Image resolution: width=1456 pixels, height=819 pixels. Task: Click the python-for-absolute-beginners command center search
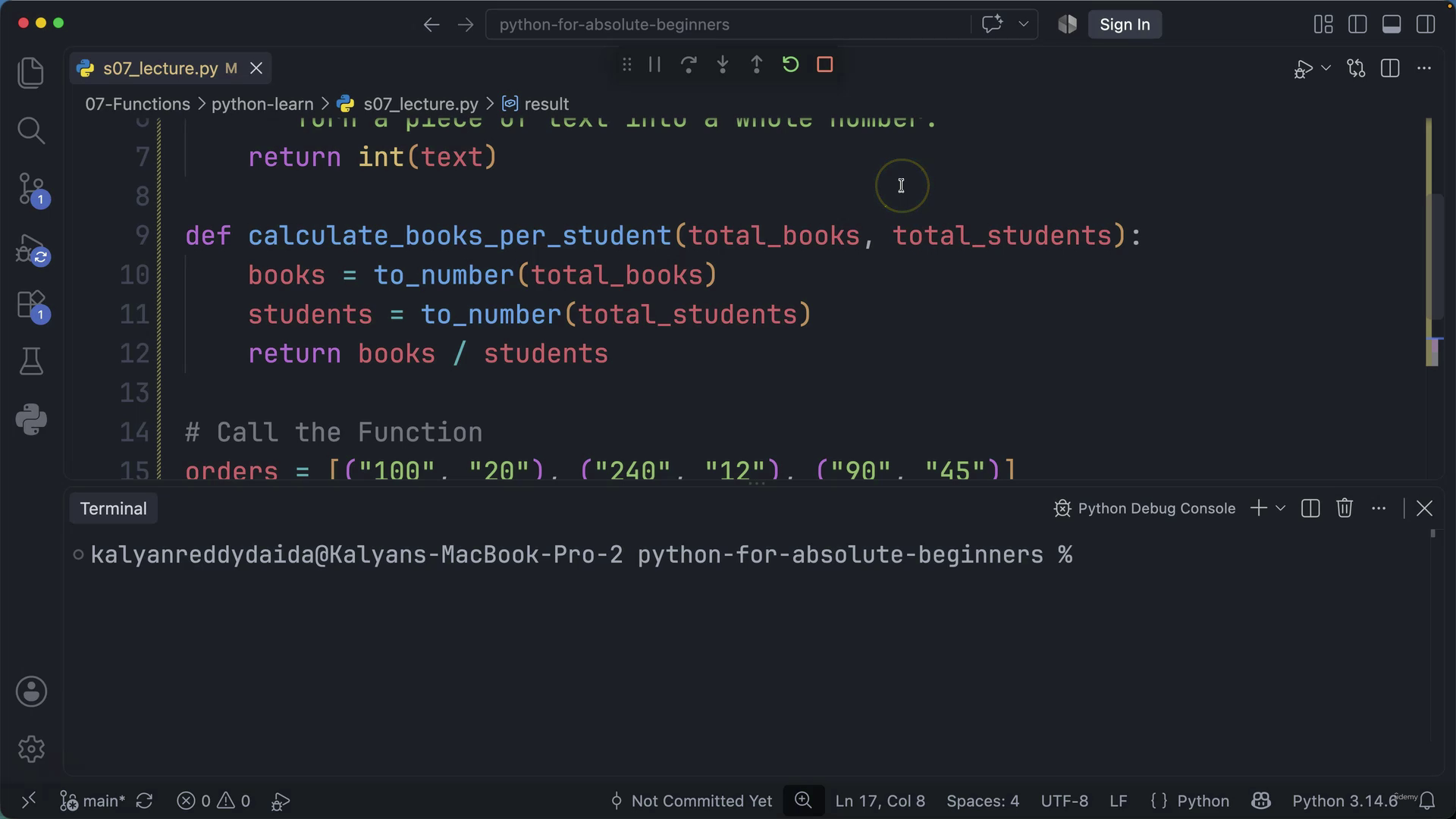[728, 24]
